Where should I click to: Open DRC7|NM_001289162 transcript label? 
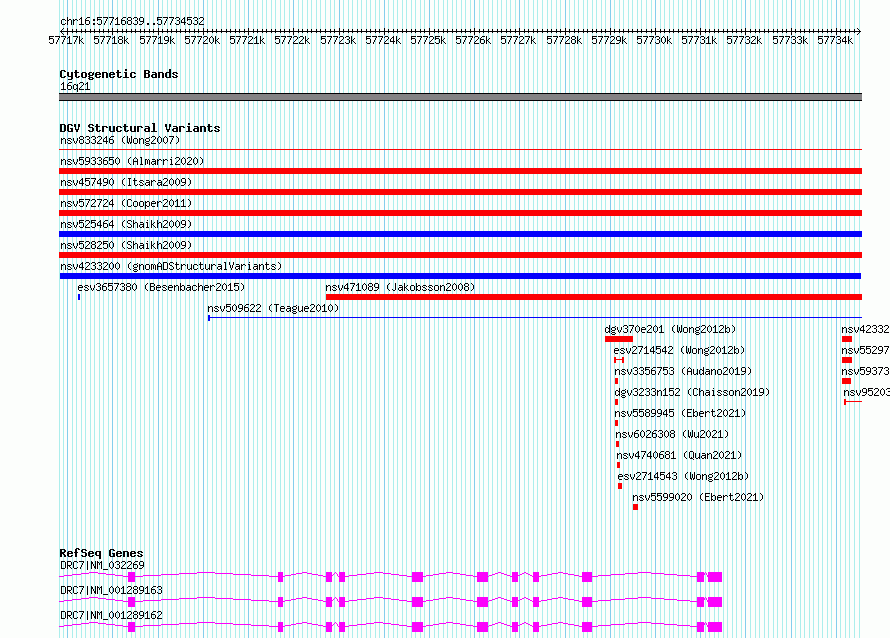click(x=111, y=615)
